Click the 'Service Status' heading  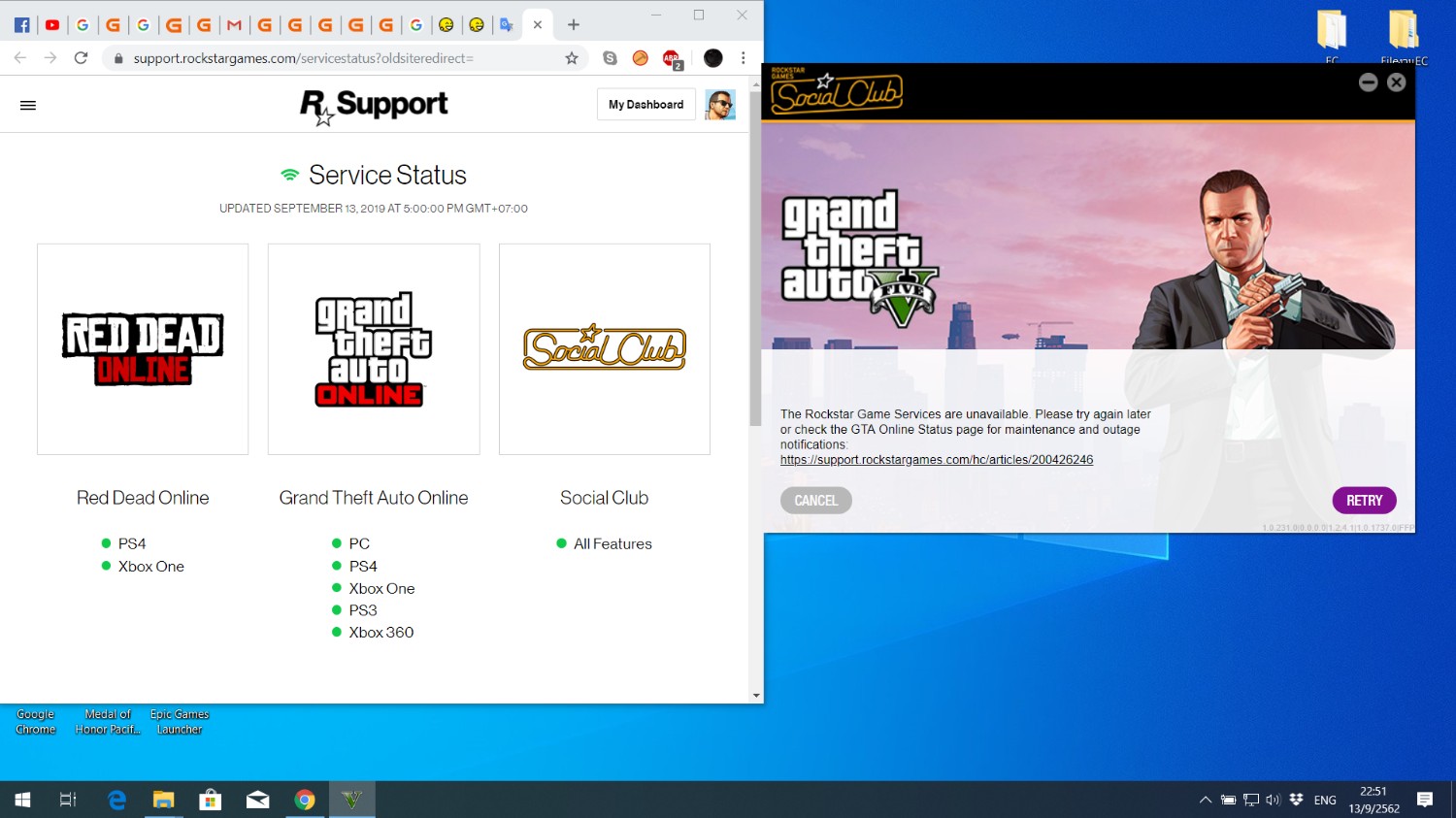(387, 175)
